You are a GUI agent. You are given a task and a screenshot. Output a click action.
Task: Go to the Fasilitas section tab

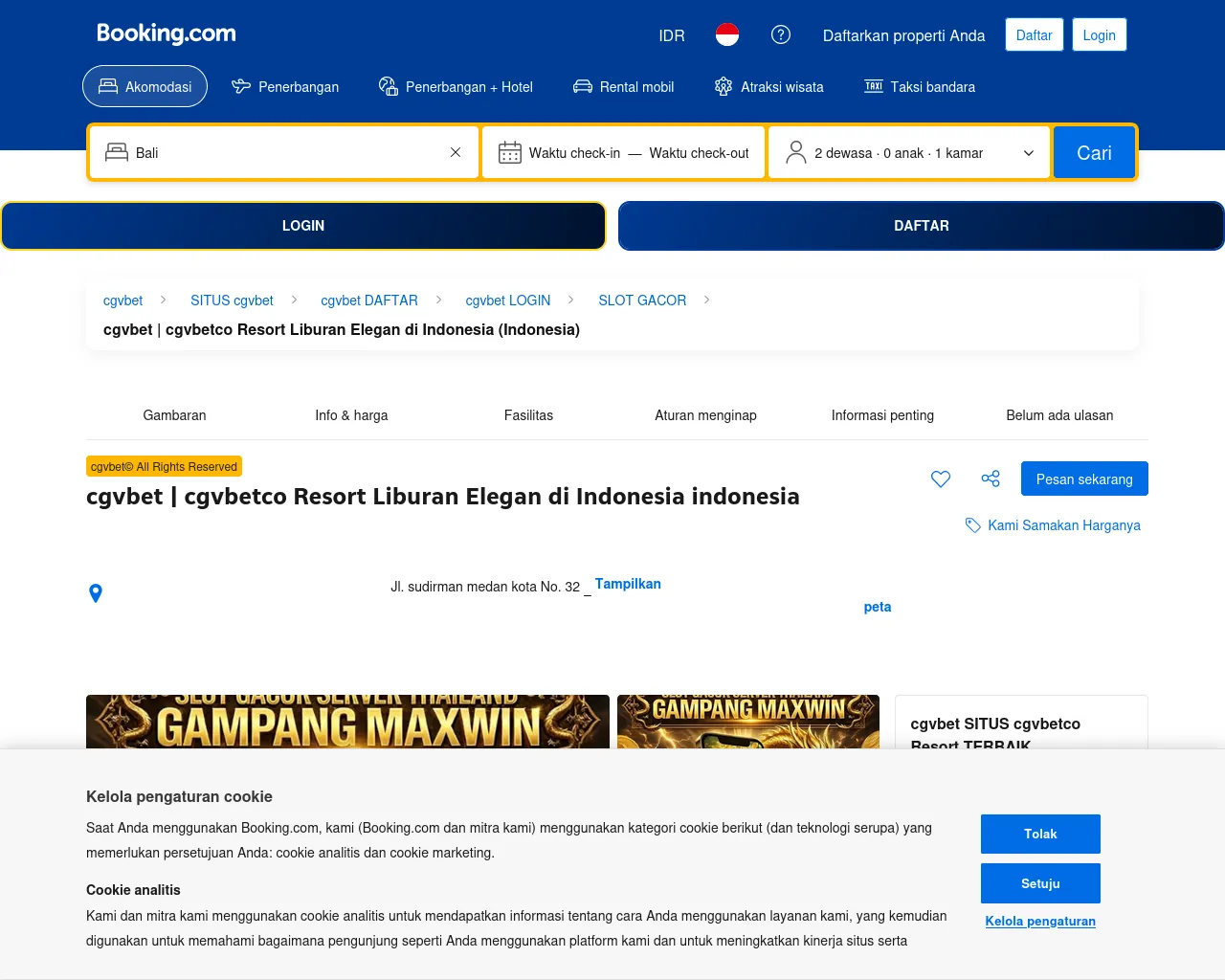click(x=528, y=415)
